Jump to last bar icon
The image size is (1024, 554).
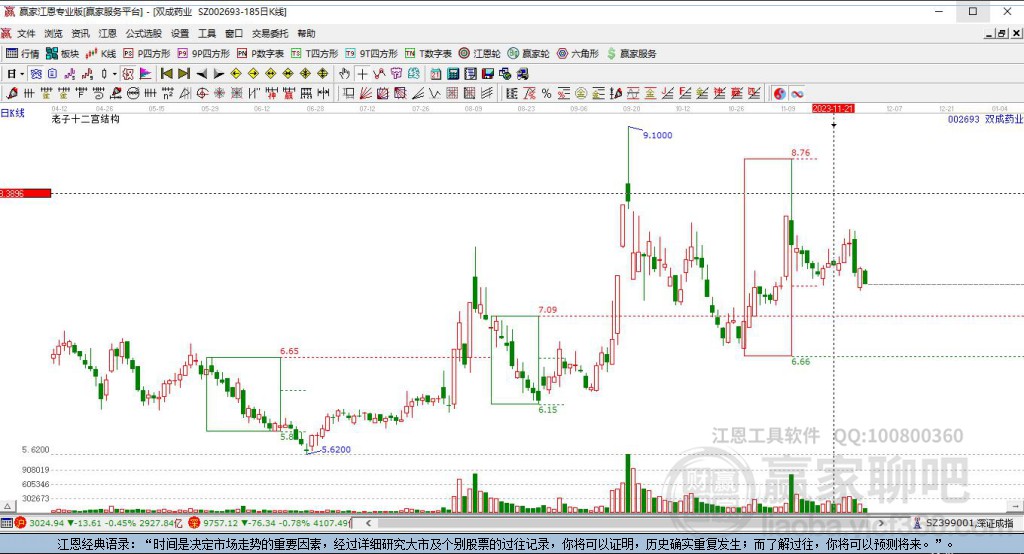[184, 74]
